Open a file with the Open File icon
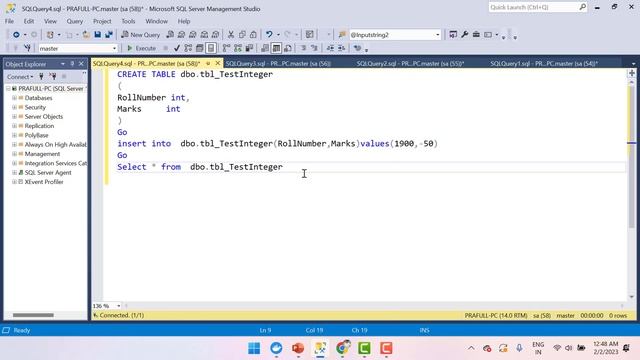Image resolution: width=640 pixels, height=360 pixels. tap(86, 35)
